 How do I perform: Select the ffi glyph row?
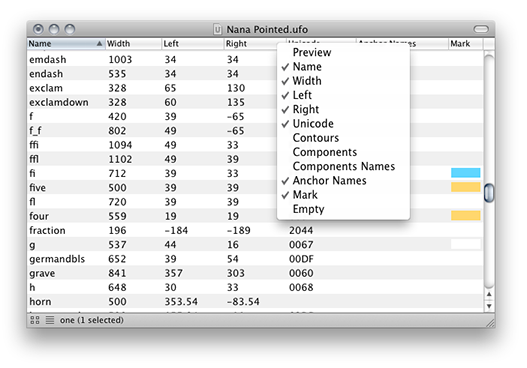click(255, 145)
